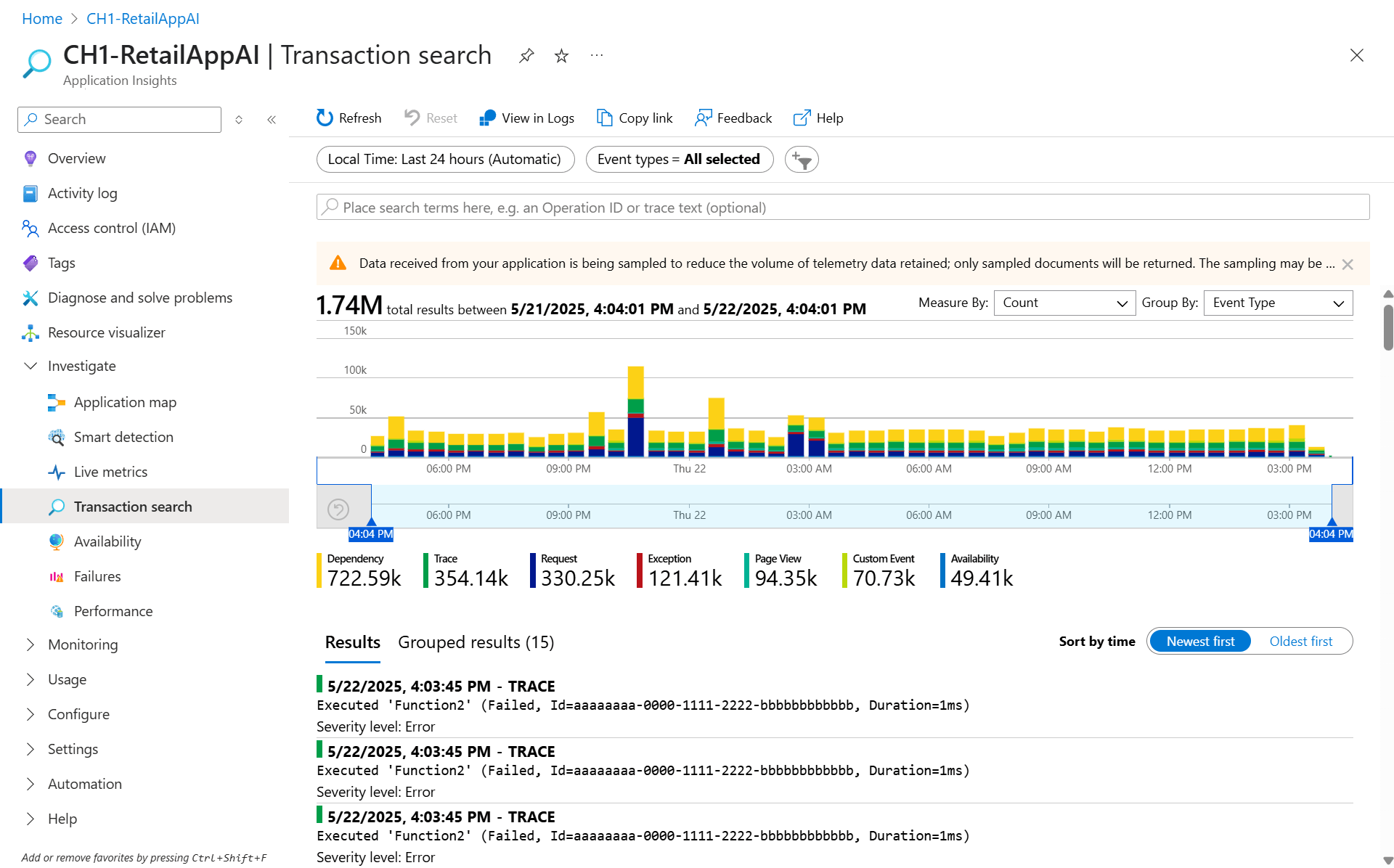Click the Local Time range filter pill
The width and height of the screenshot is (1394, 868).
coord(445,159)
